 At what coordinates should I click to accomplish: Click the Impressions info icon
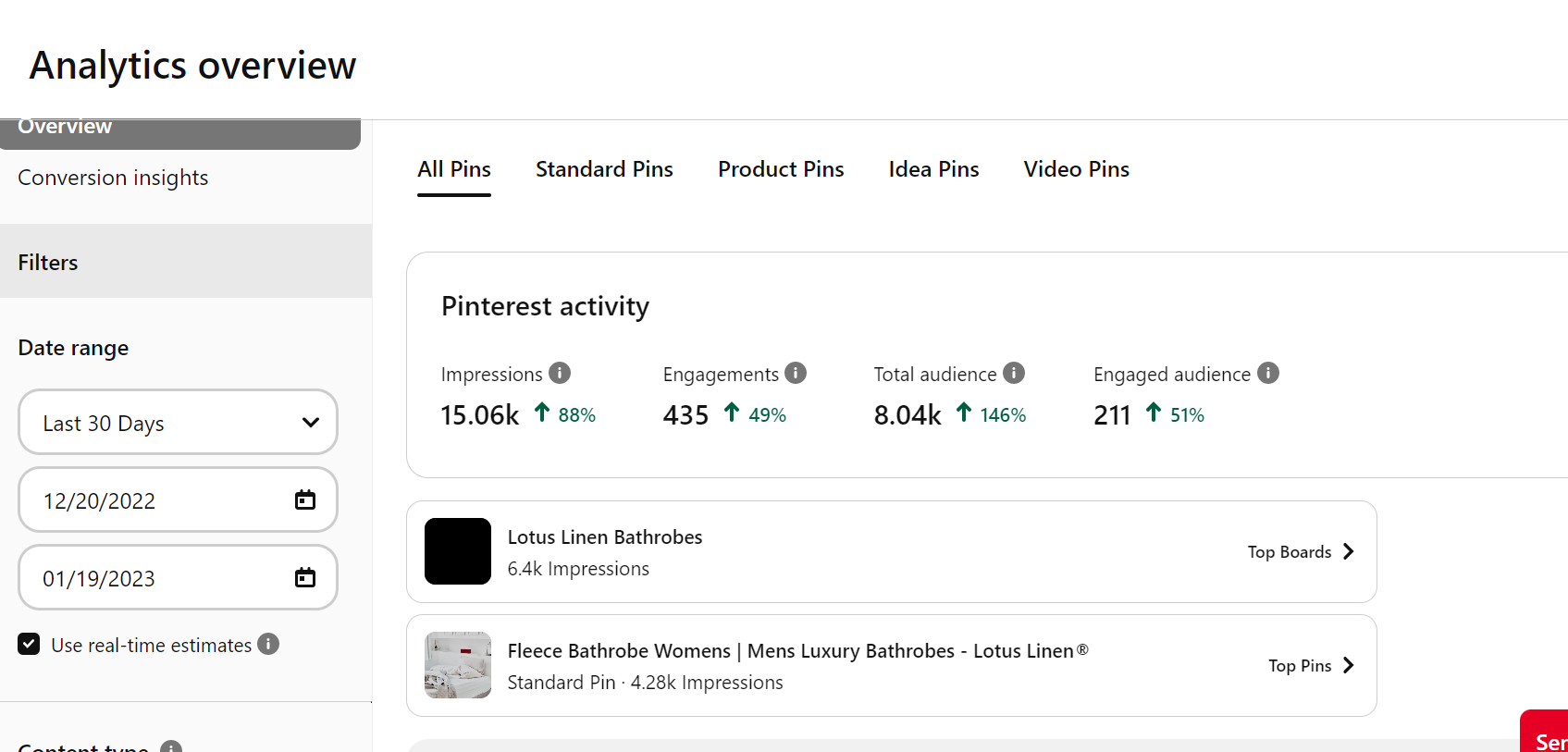pos(560,373)
